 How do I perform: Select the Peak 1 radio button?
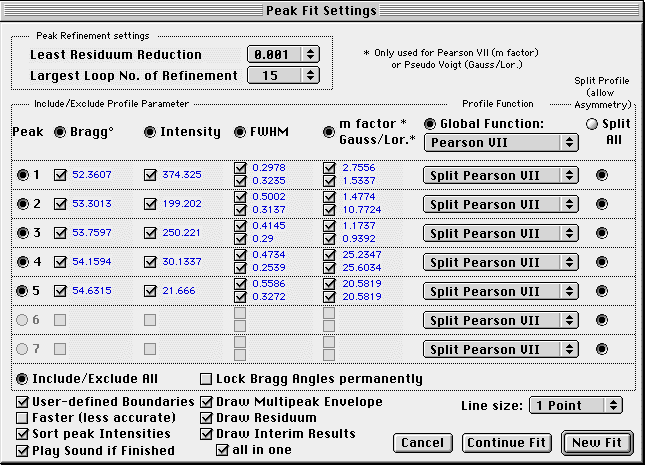(24, 175)
